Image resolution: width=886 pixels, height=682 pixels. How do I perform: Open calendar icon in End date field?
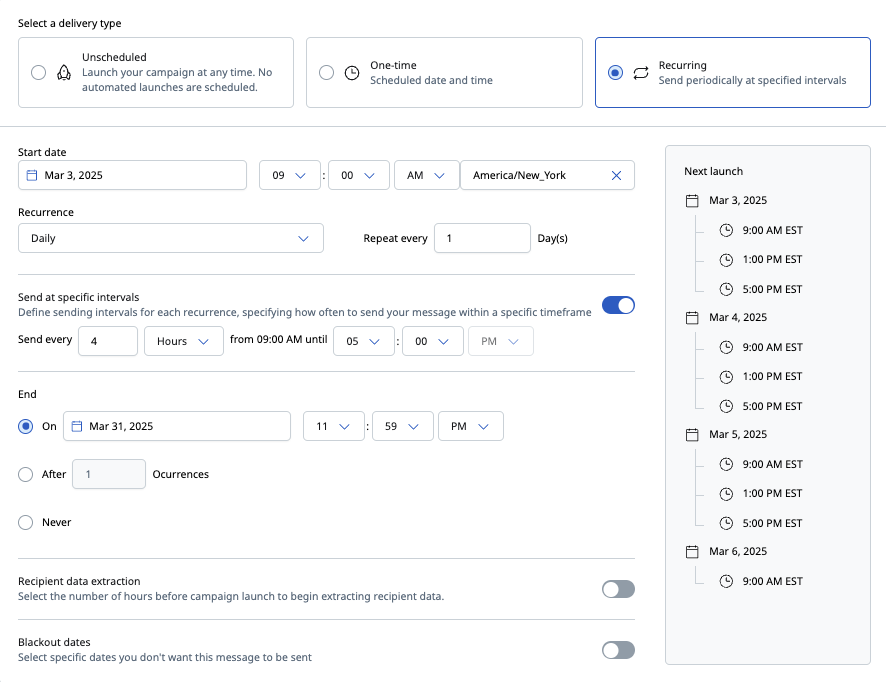click(x=77, y=426)
